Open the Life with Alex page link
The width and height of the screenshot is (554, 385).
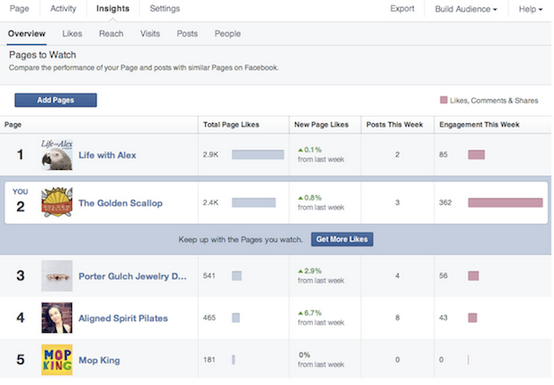(107, 155)
